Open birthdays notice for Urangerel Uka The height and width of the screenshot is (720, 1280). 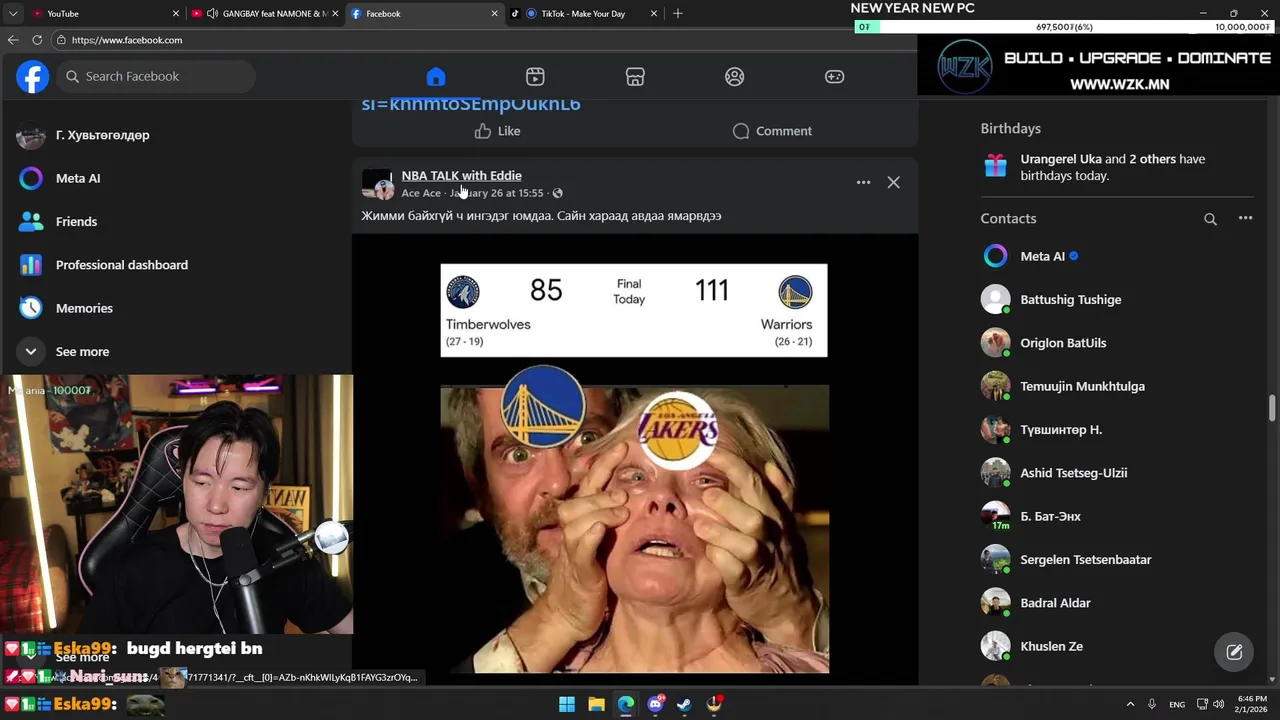click(x=1118, y=167)
